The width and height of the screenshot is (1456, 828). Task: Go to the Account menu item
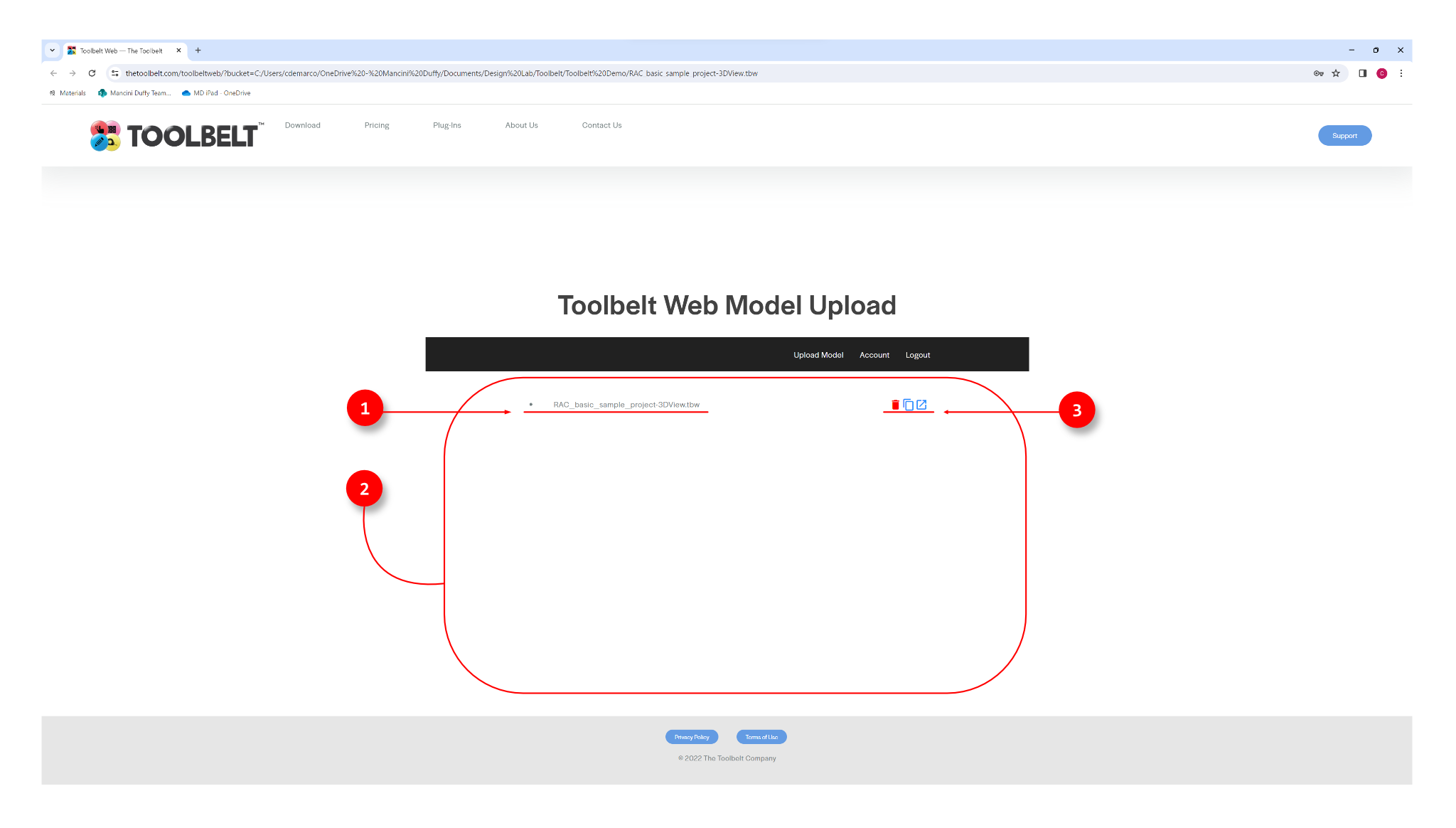874,355
